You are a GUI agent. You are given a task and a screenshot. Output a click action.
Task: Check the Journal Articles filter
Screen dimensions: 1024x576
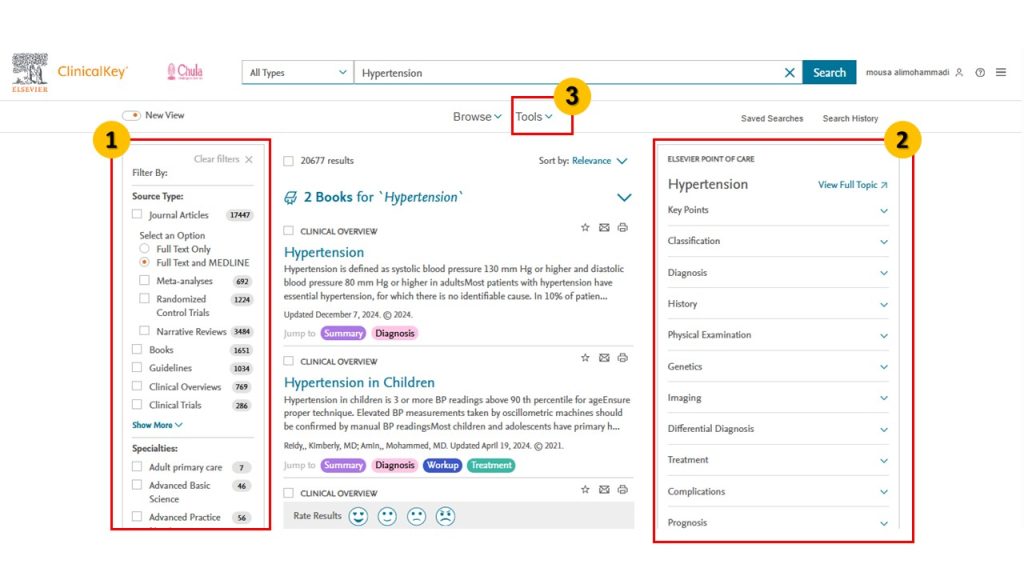tap(136, 214)
